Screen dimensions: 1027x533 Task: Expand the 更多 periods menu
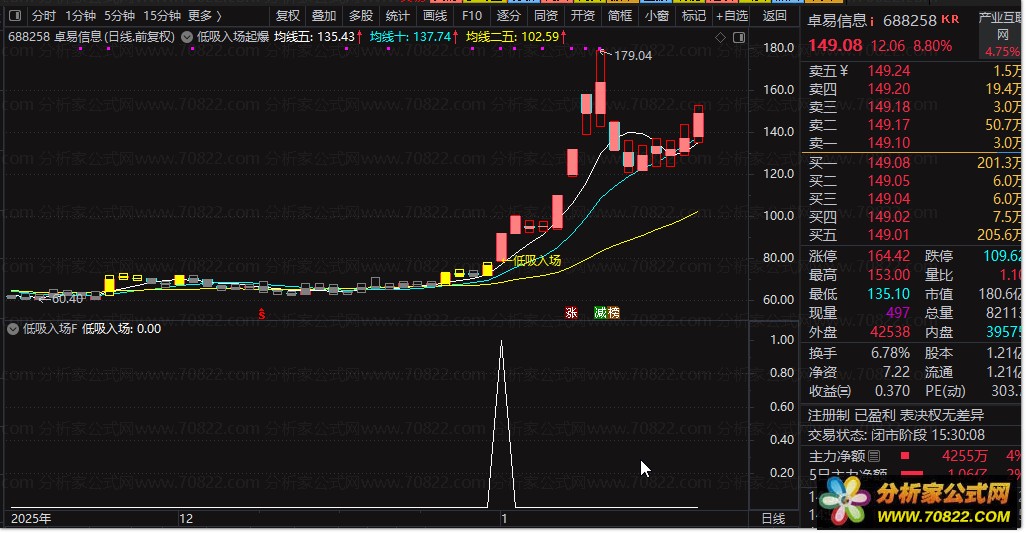[x=204, y=16]
